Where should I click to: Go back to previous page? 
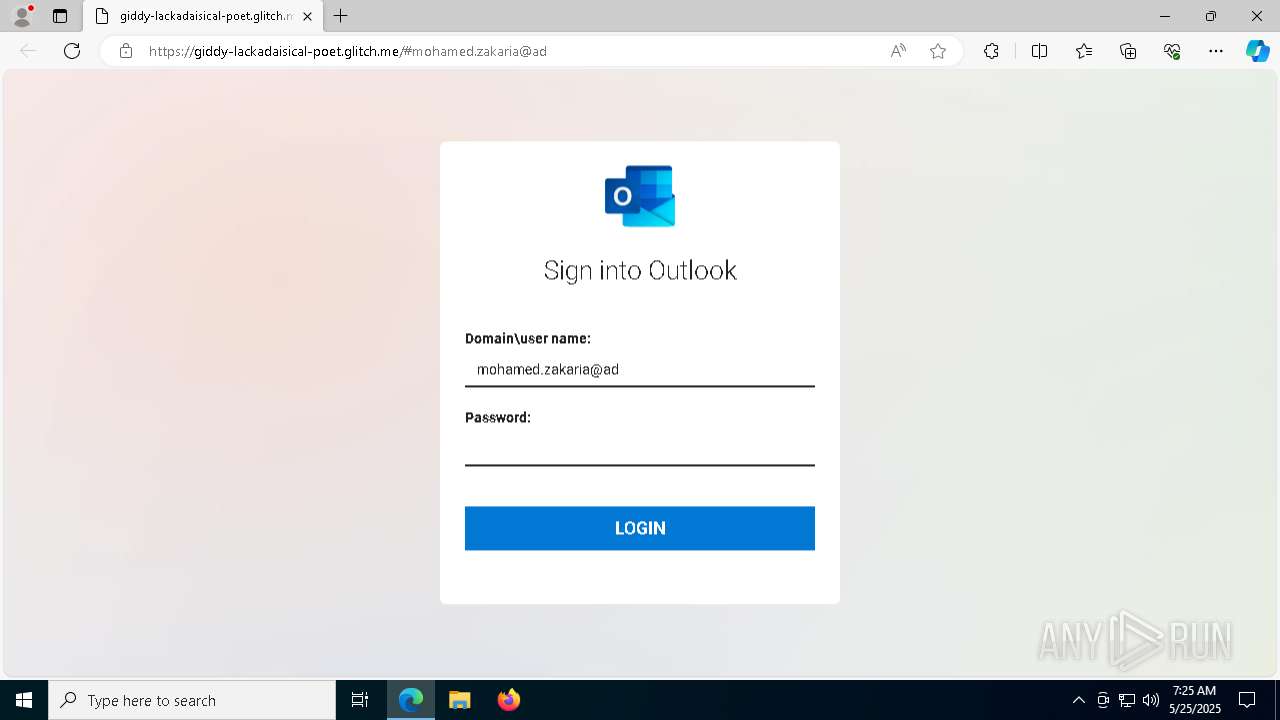pyautogui.click(x=28, y=51)
